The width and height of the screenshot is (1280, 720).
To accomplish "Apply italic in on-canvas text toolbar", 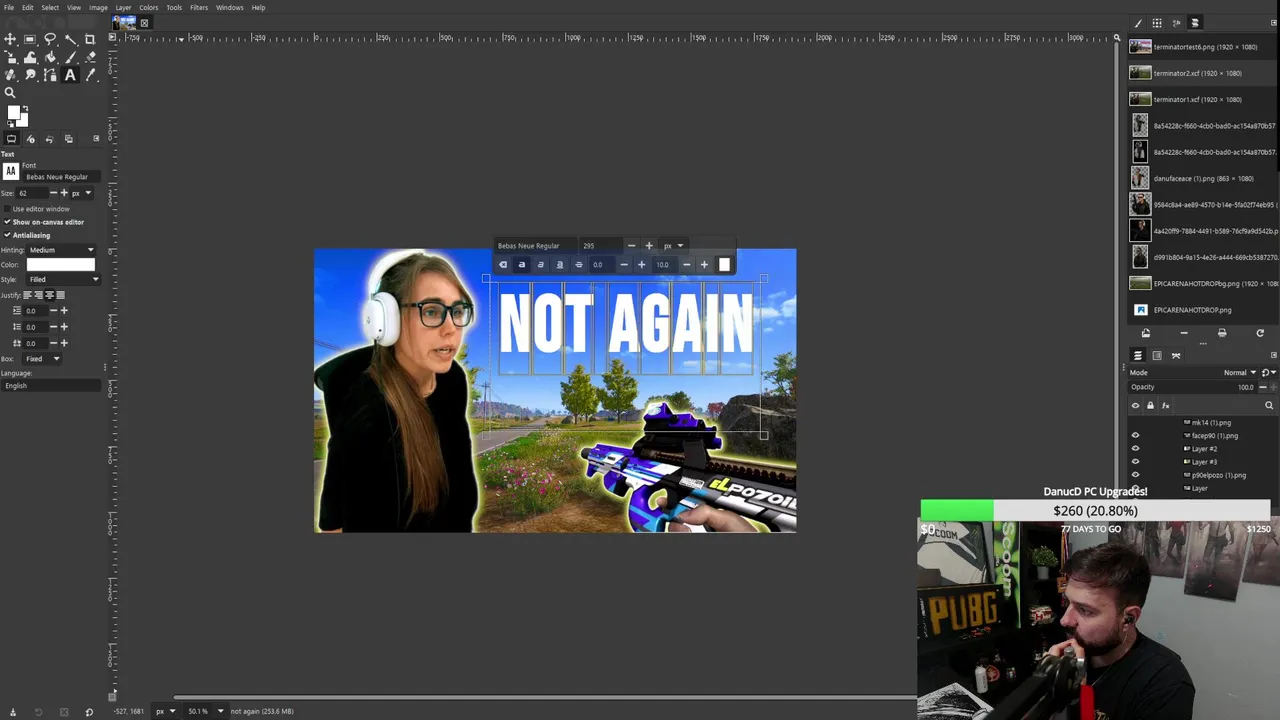I will click(540, 265).
